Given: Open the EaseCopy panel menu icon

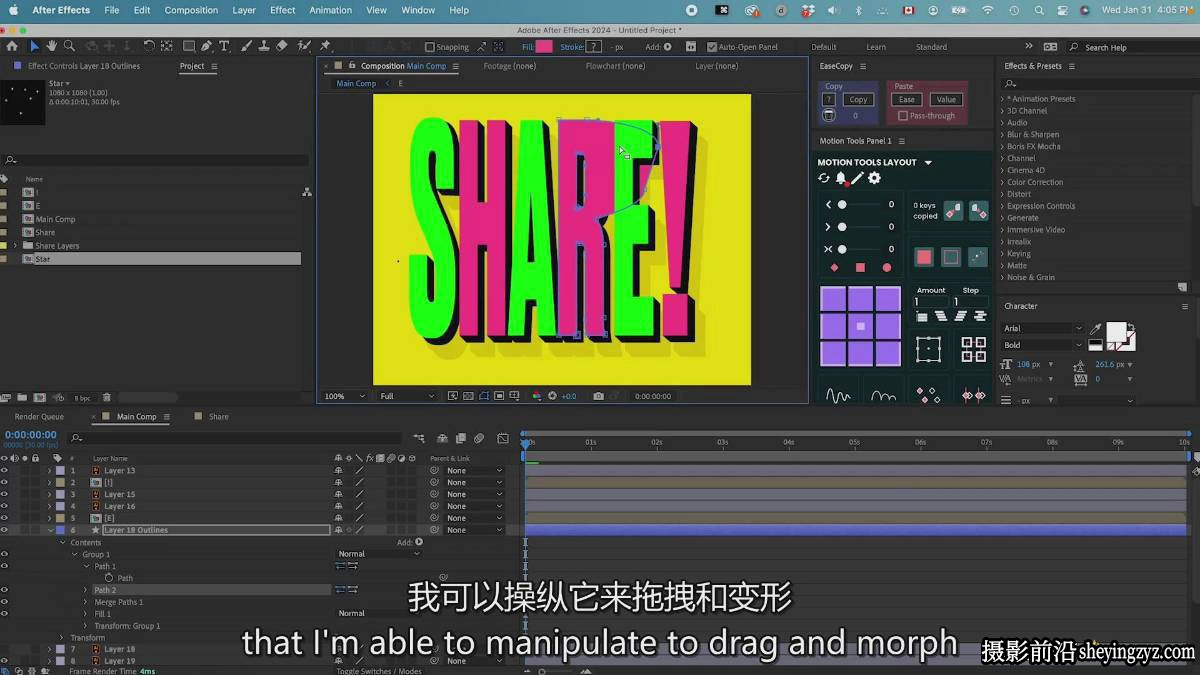Looking at the screenshot, I should click(861, 66).
